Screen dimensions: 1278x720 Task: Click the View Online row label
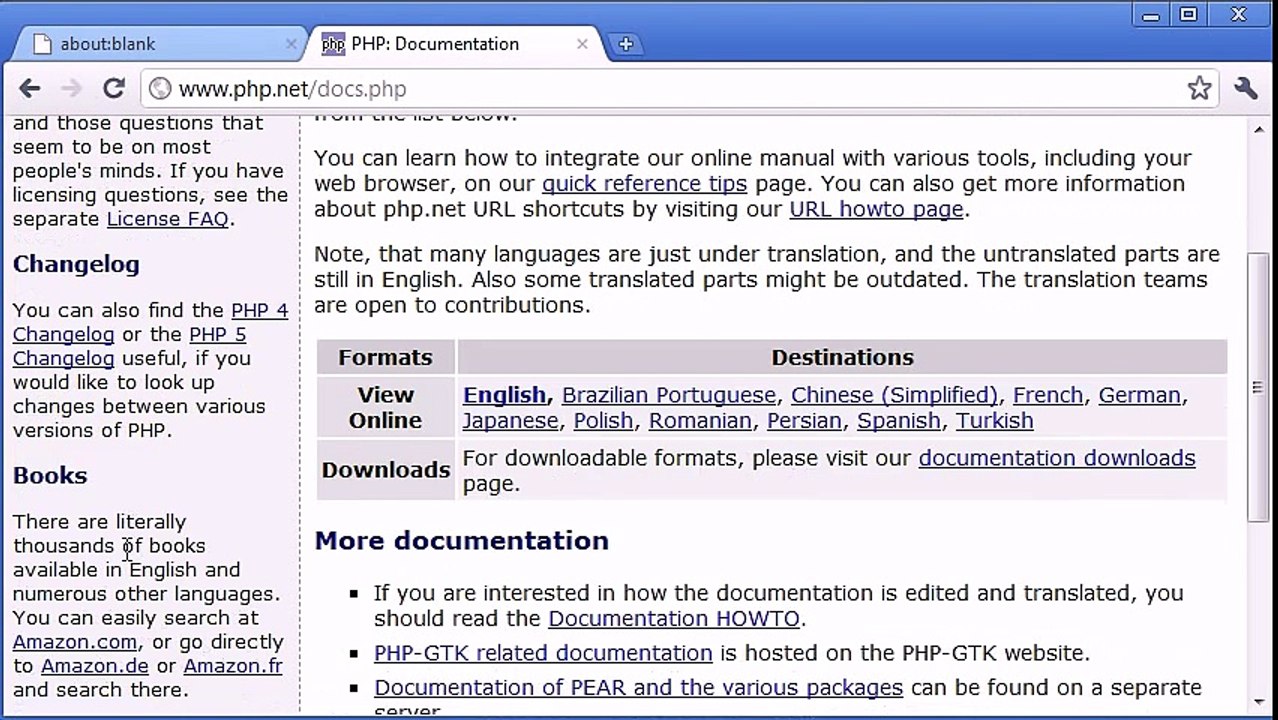point(385,408)
